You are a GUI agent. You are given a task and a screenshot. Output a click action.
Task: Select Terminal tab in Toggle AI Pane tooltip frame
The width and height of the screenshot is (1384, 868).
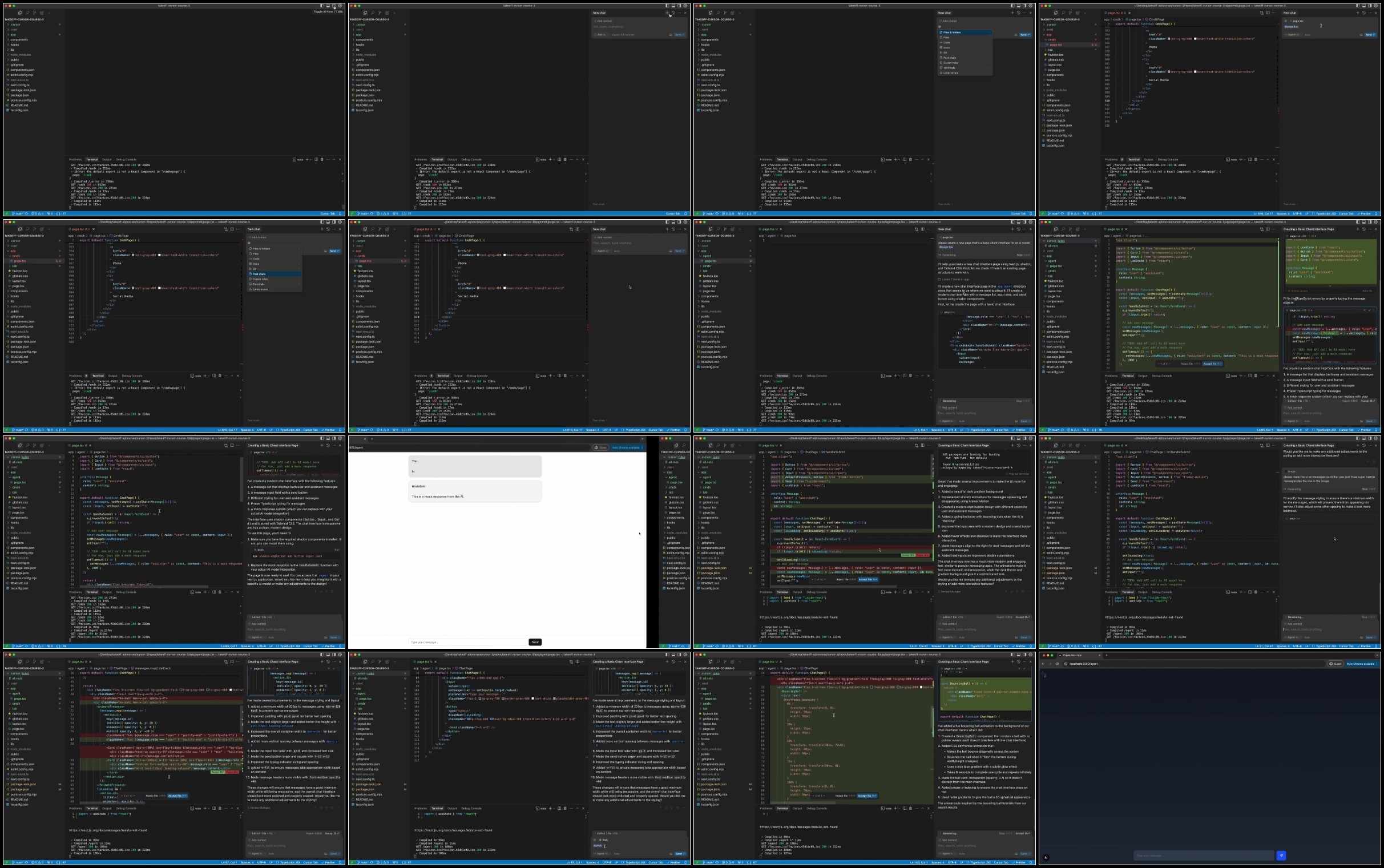[x=92, y=160]
